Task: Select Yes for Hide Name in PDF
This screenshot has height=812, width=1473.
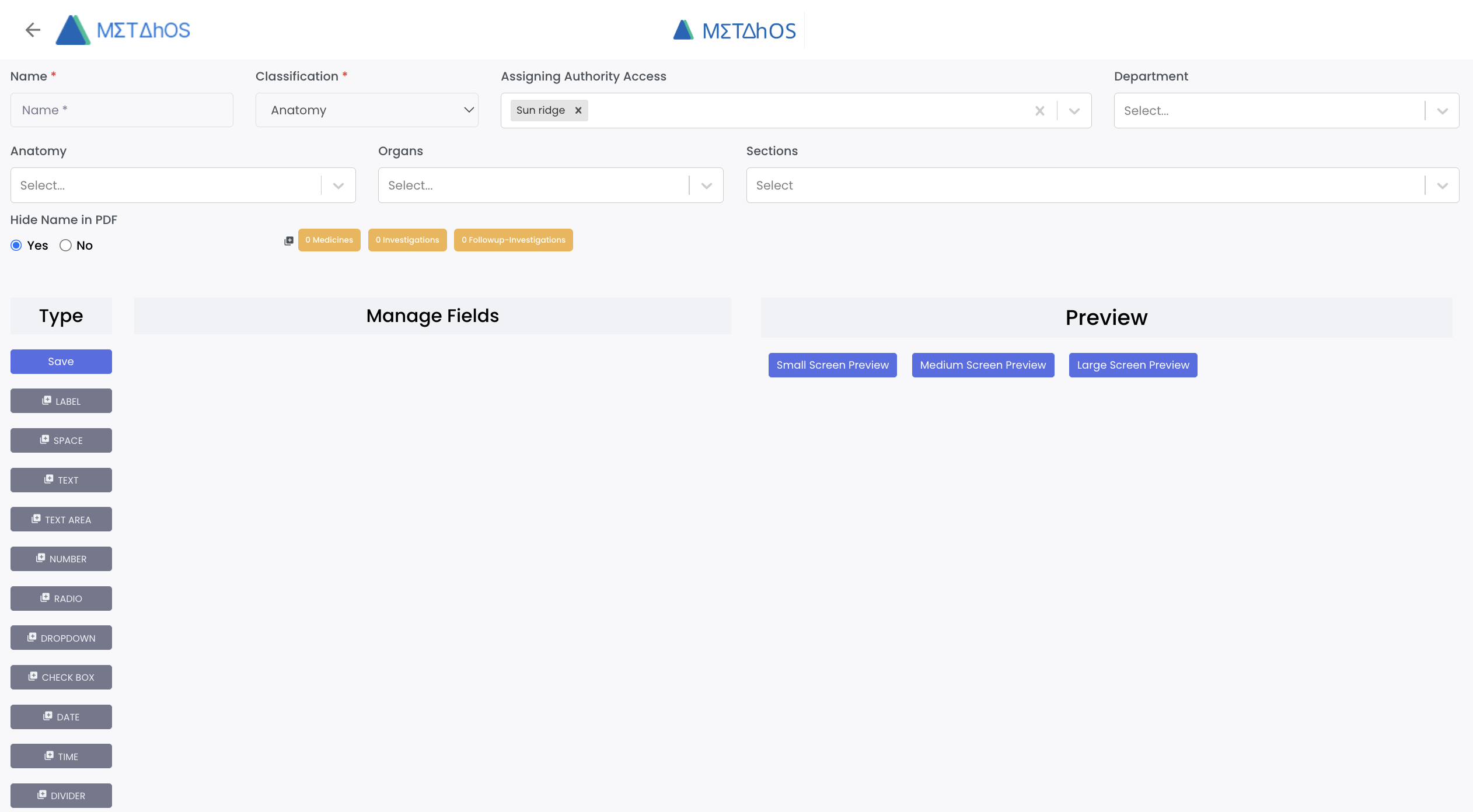Action: pos(16,245)
